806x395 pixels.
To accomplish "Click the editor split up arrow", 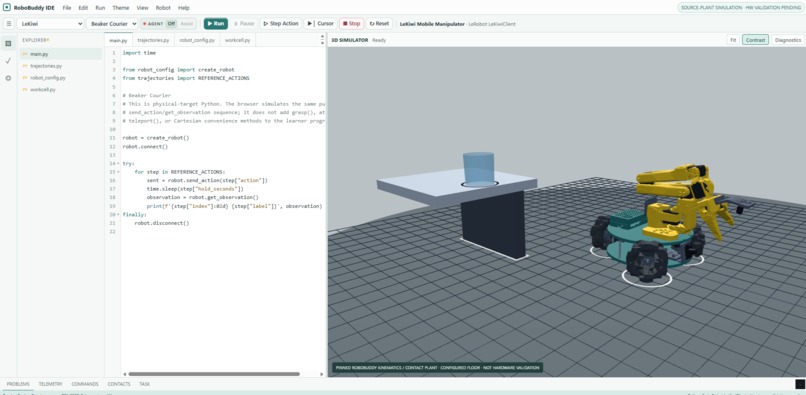I will coord(322,37).
